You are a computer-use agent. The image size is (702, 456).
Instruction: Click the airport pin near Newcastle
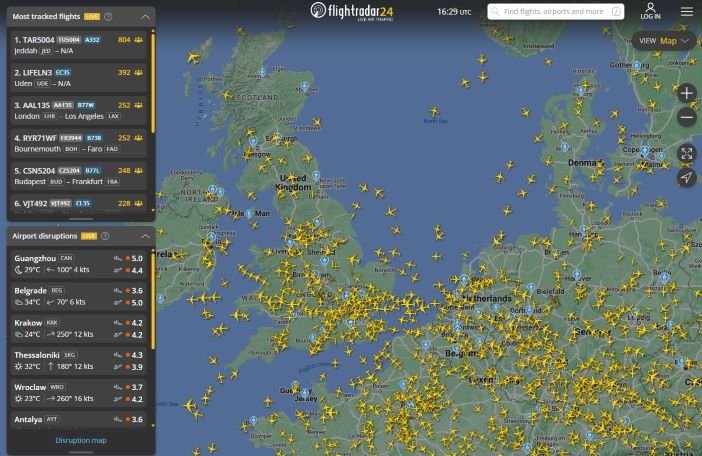point(316,175)
